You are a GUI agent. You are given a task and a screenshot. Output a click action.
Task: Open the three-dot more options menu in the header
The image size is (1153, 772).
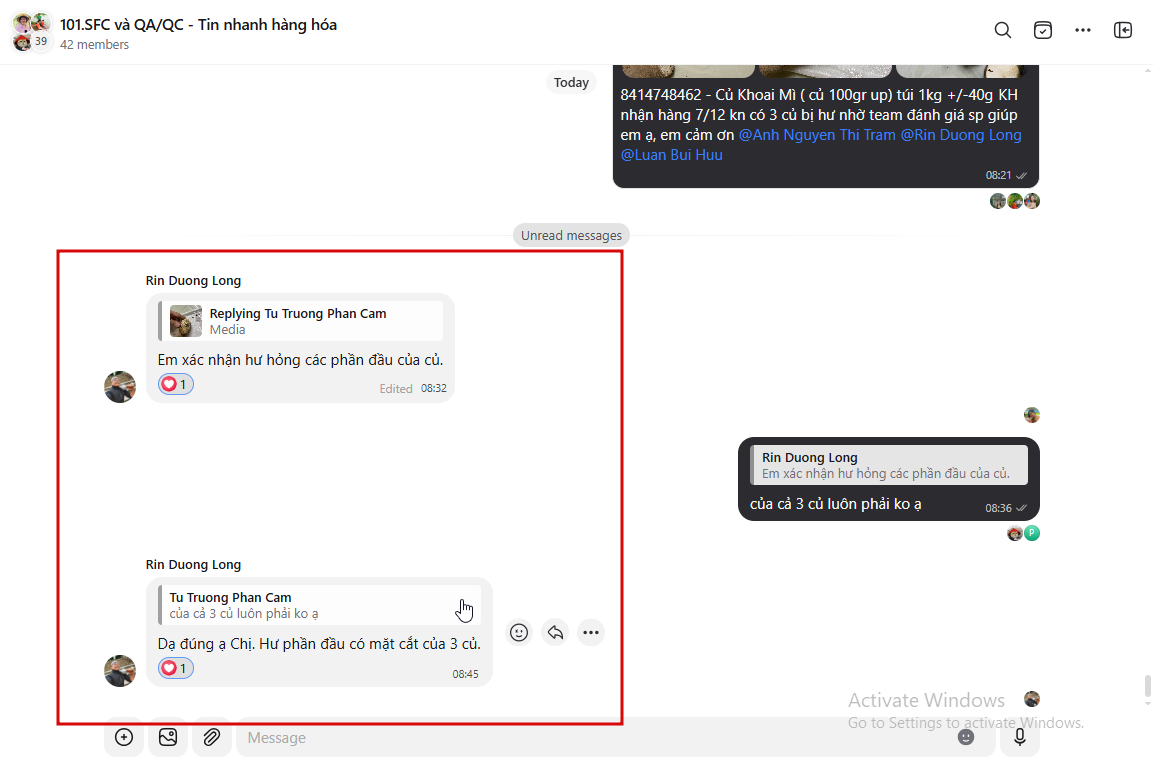point(1082,30)
